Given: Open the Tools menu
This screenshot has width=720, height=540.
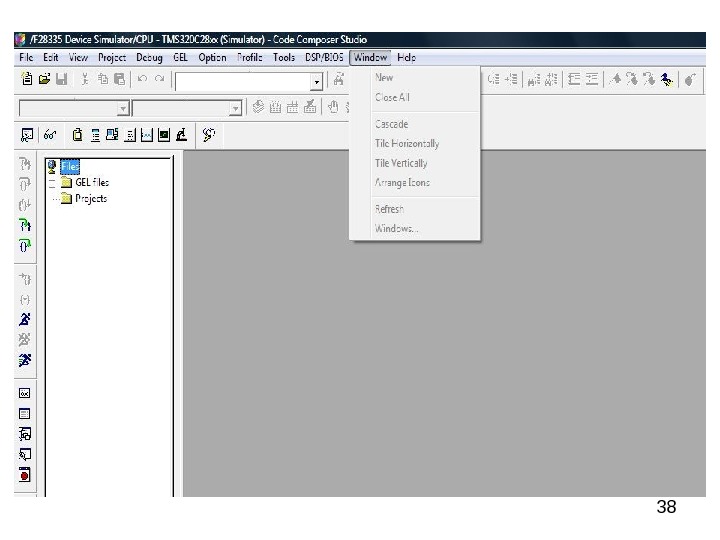Looking at the screenshot, I should point(284,57).
